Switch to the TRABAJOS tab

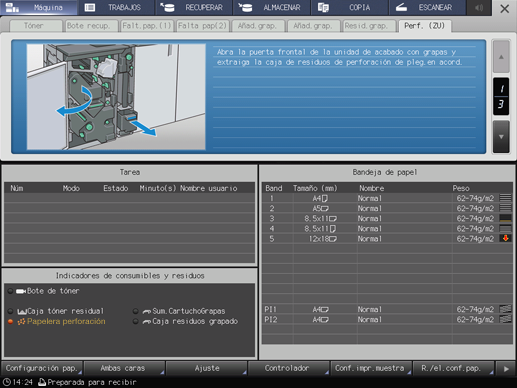coord(116,7)
